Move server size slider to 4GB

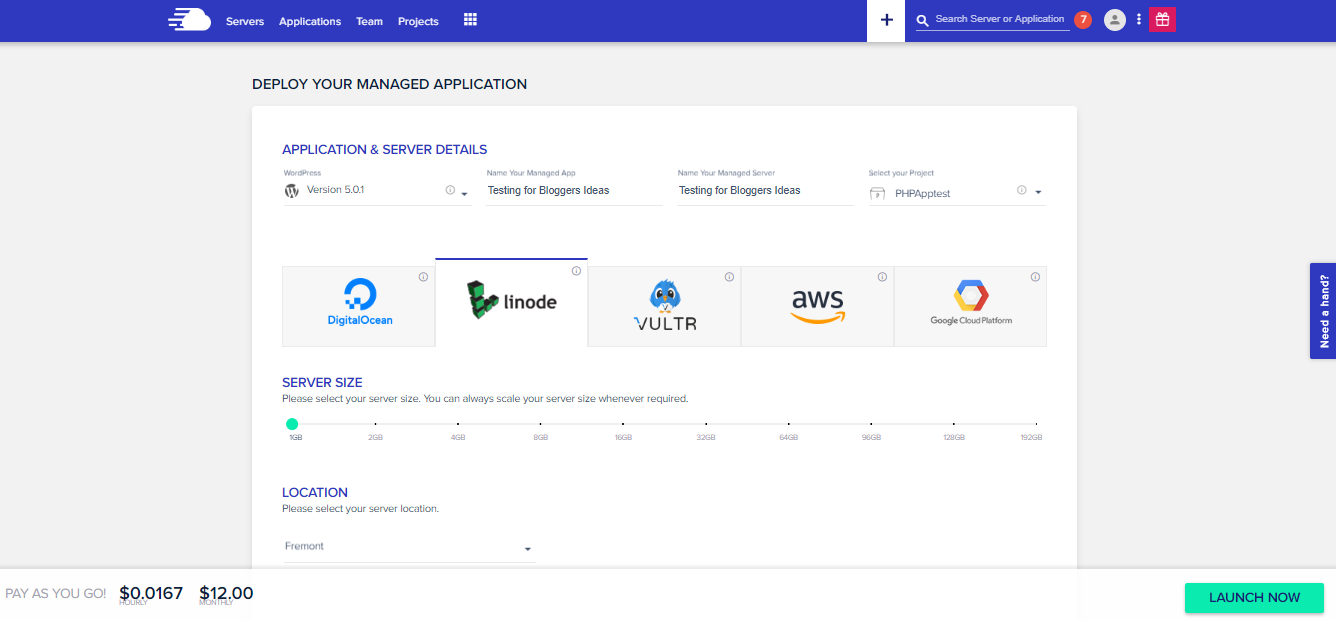coord(457,423)
